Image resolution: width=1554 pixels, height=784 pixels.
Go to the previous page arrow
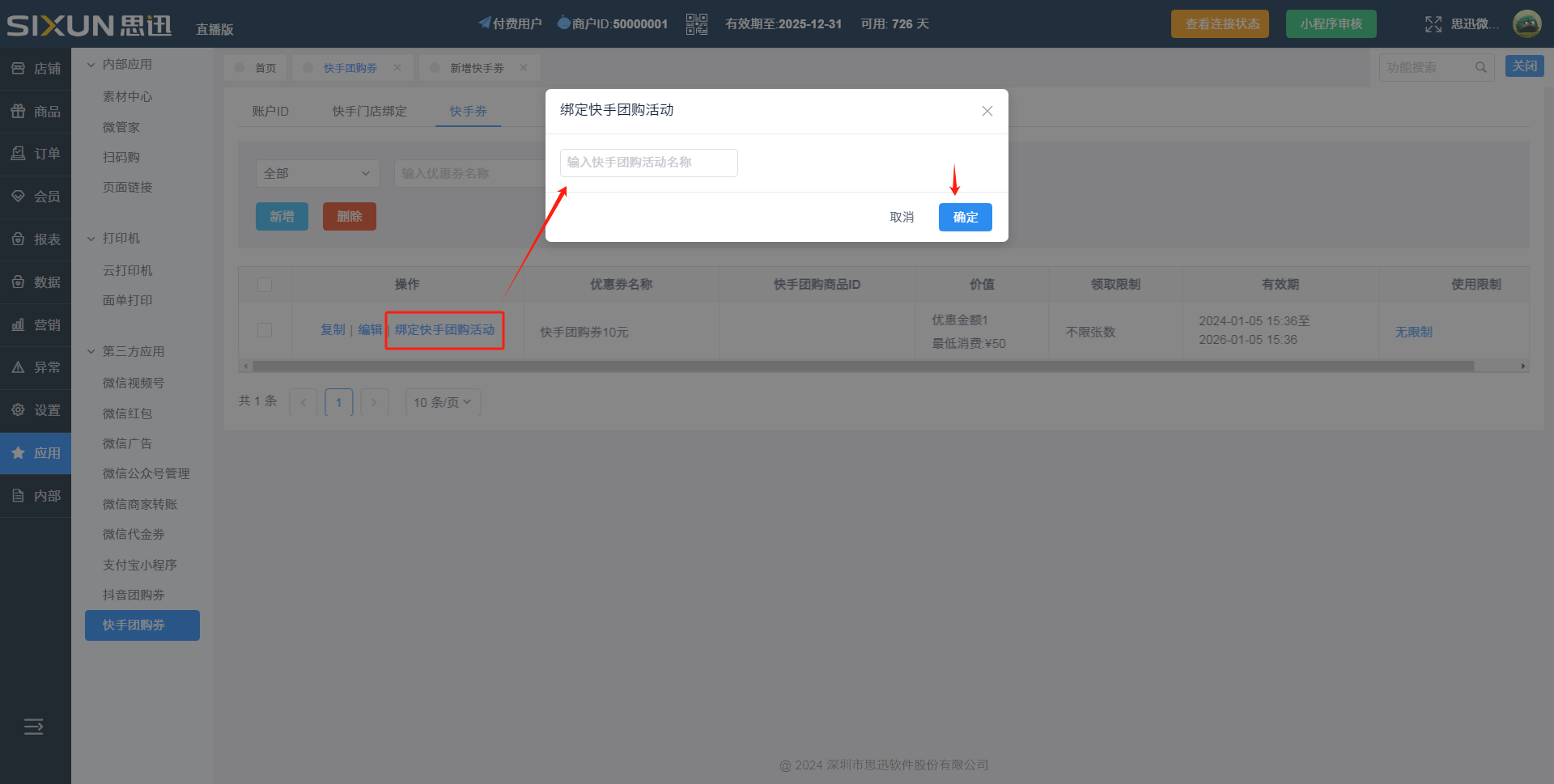pos(304,402)
